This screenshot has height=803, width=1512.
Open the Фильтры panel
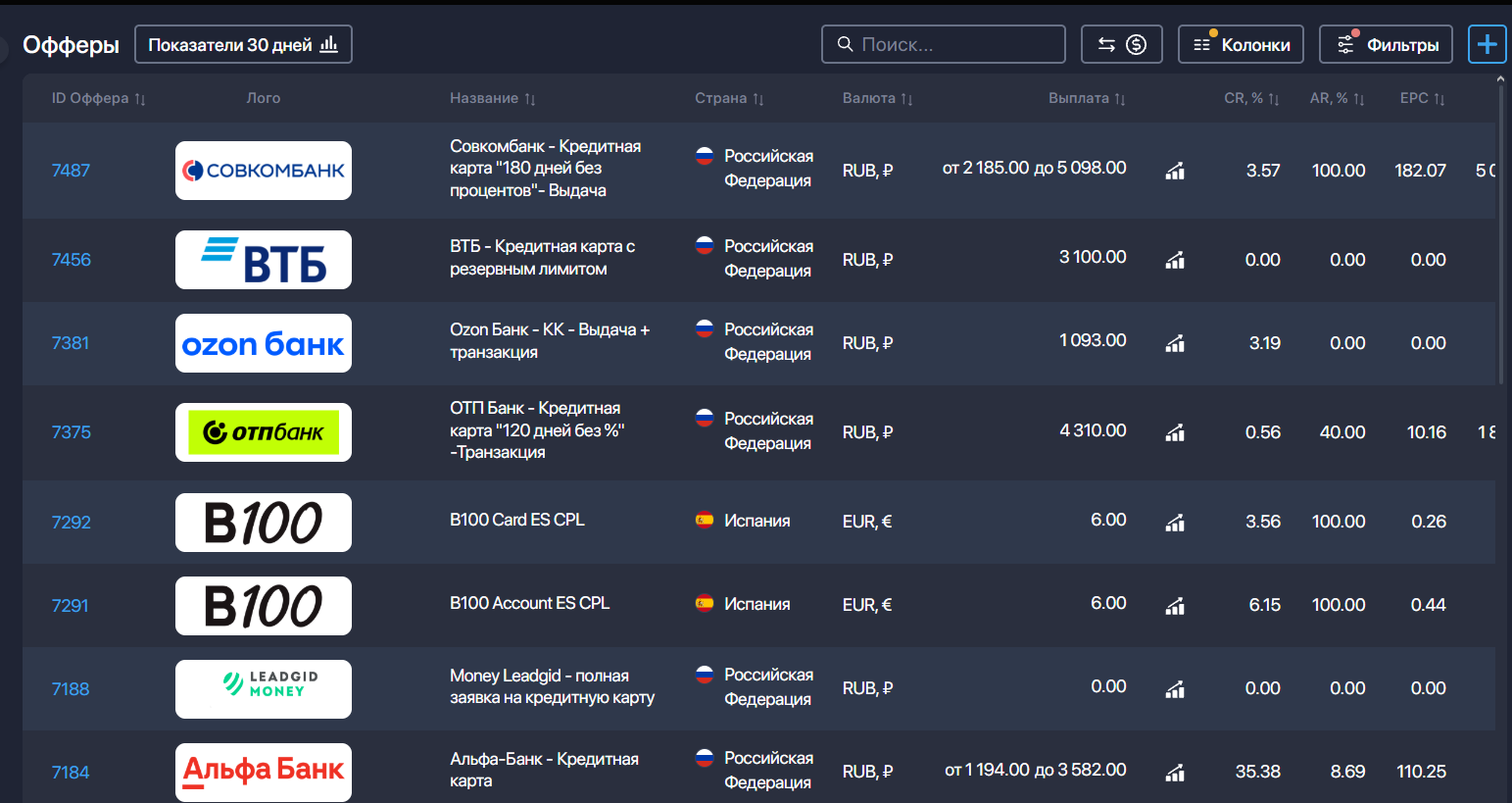pyautogui.click(x=1386, y=44)
